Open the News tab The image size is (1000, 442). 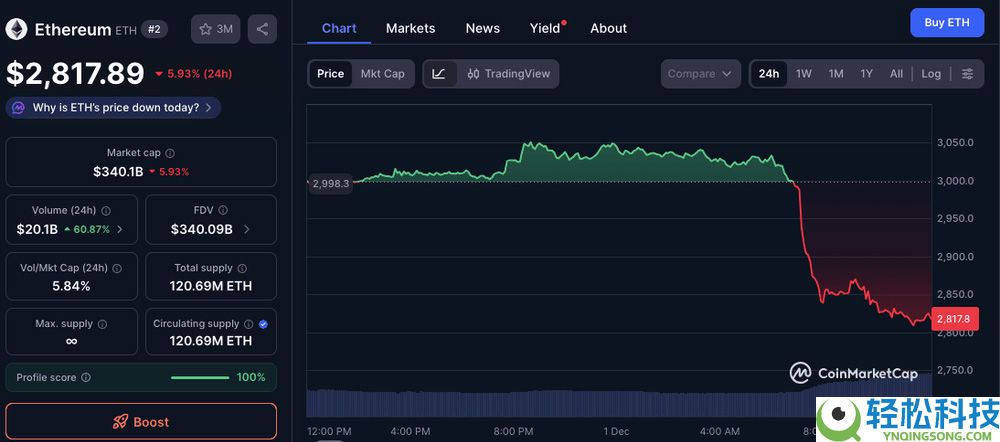click(x=483, y=28)
